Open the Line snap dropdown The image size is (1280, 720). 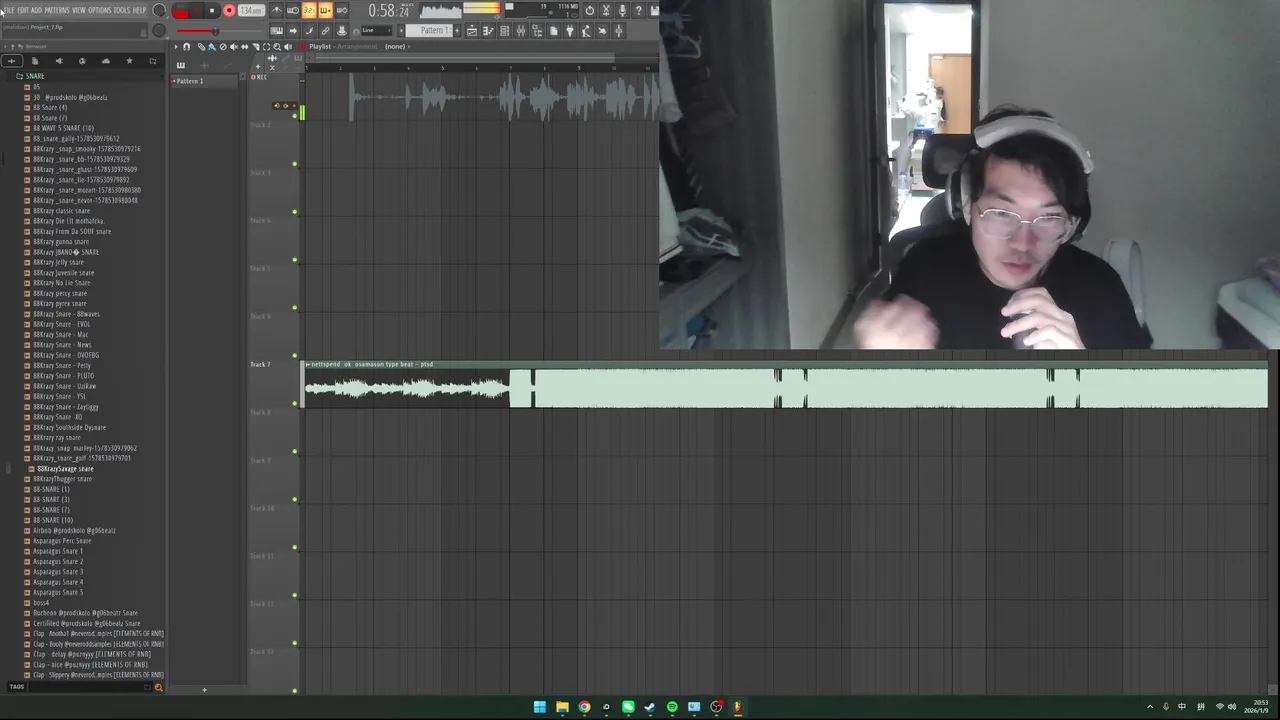pos(376,31)
